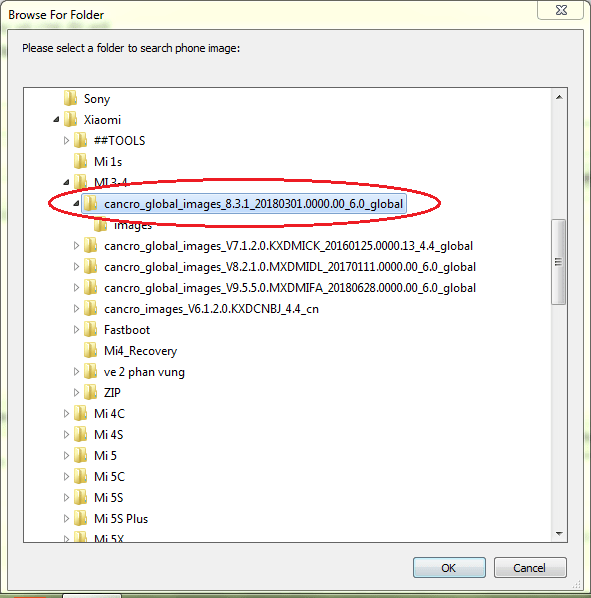The image size is (591, 598).
Task: Click the ve 2 phan vung folder icon
Action: (91, 371)
